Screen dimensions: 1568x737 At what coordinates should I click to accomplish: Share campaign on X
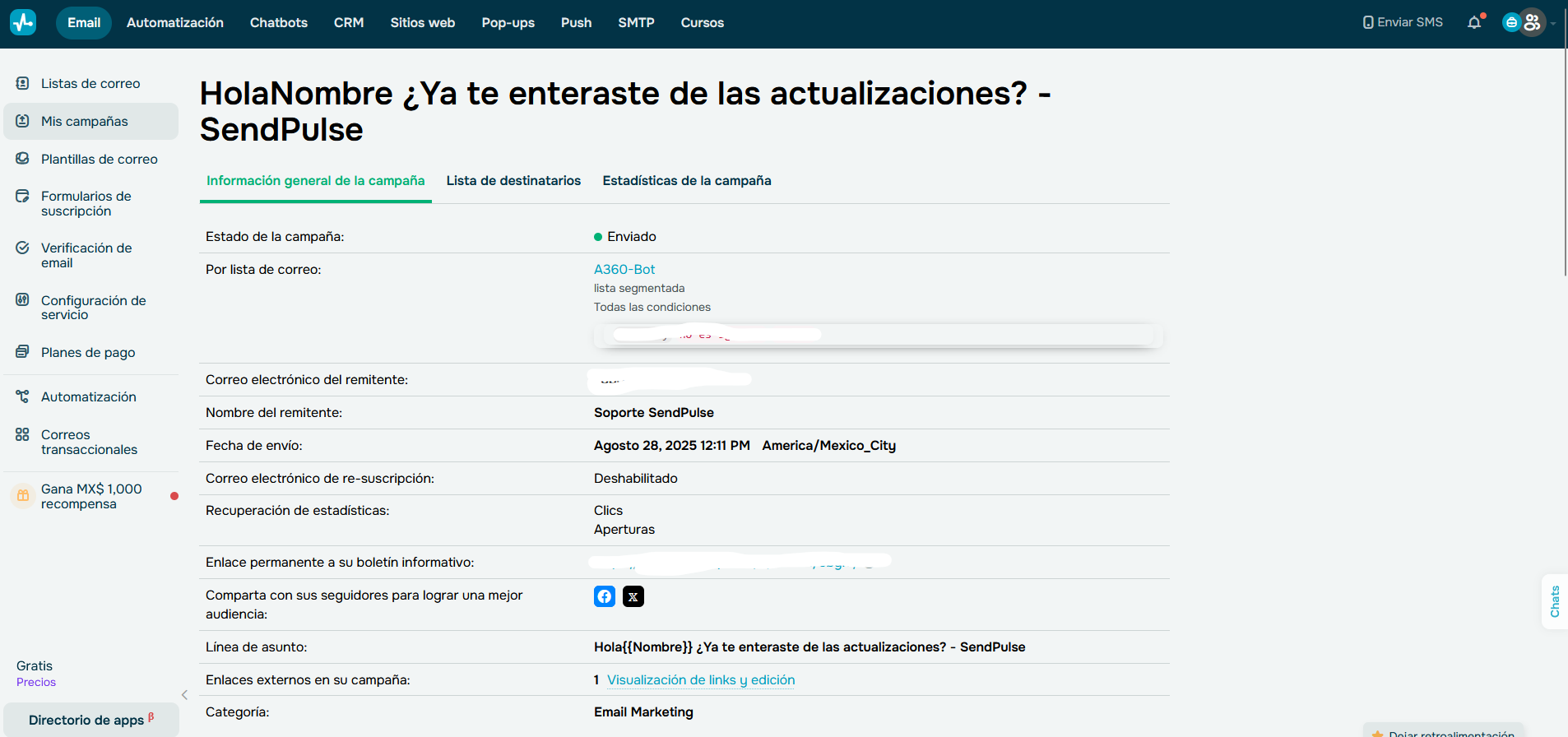(x=633, y=596)
